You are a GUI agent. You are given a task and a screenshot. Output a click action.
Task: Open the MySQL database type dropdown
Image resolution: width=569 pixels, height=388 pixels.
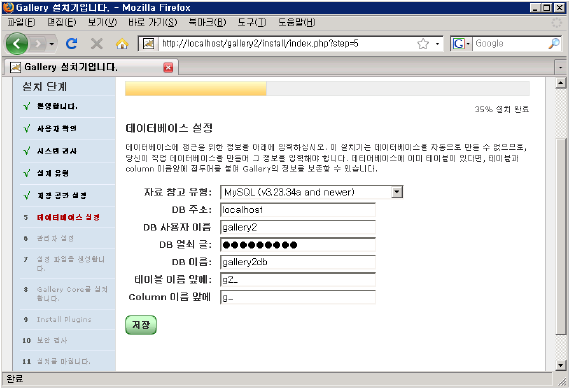[311, 192]
